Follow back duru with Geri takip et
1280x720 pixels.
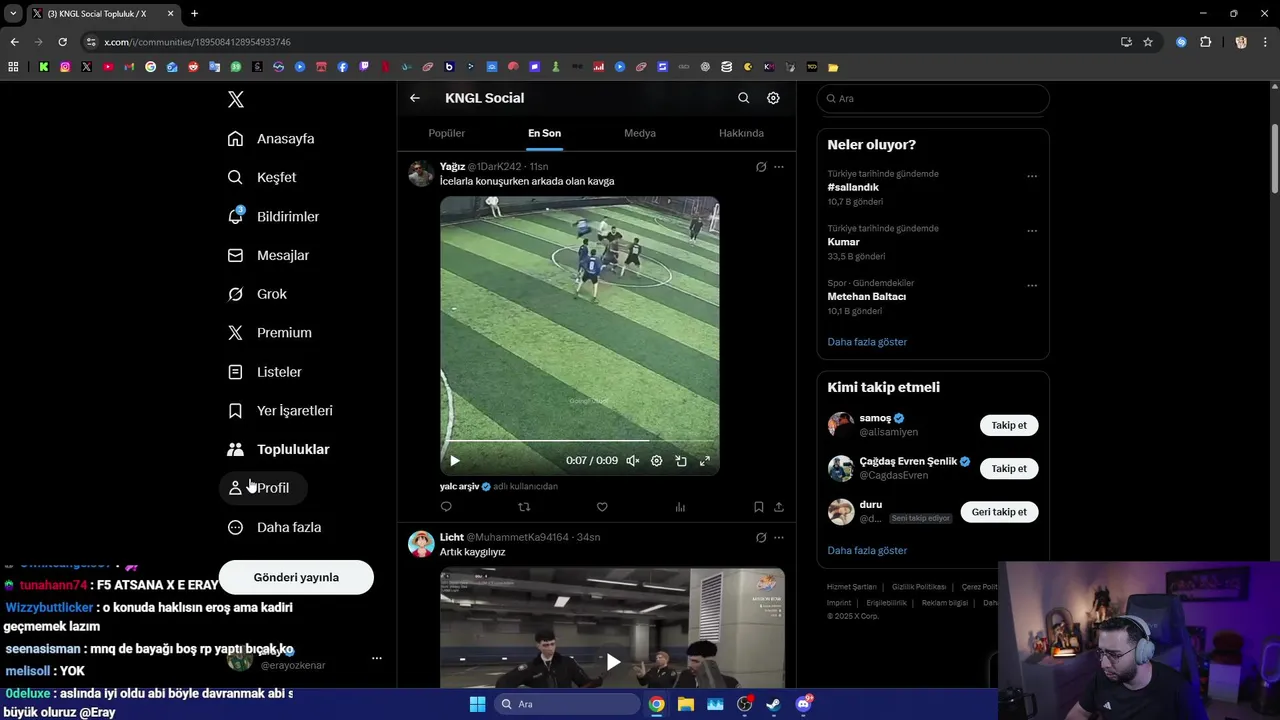pyautogui.click(x=999, y=512)
